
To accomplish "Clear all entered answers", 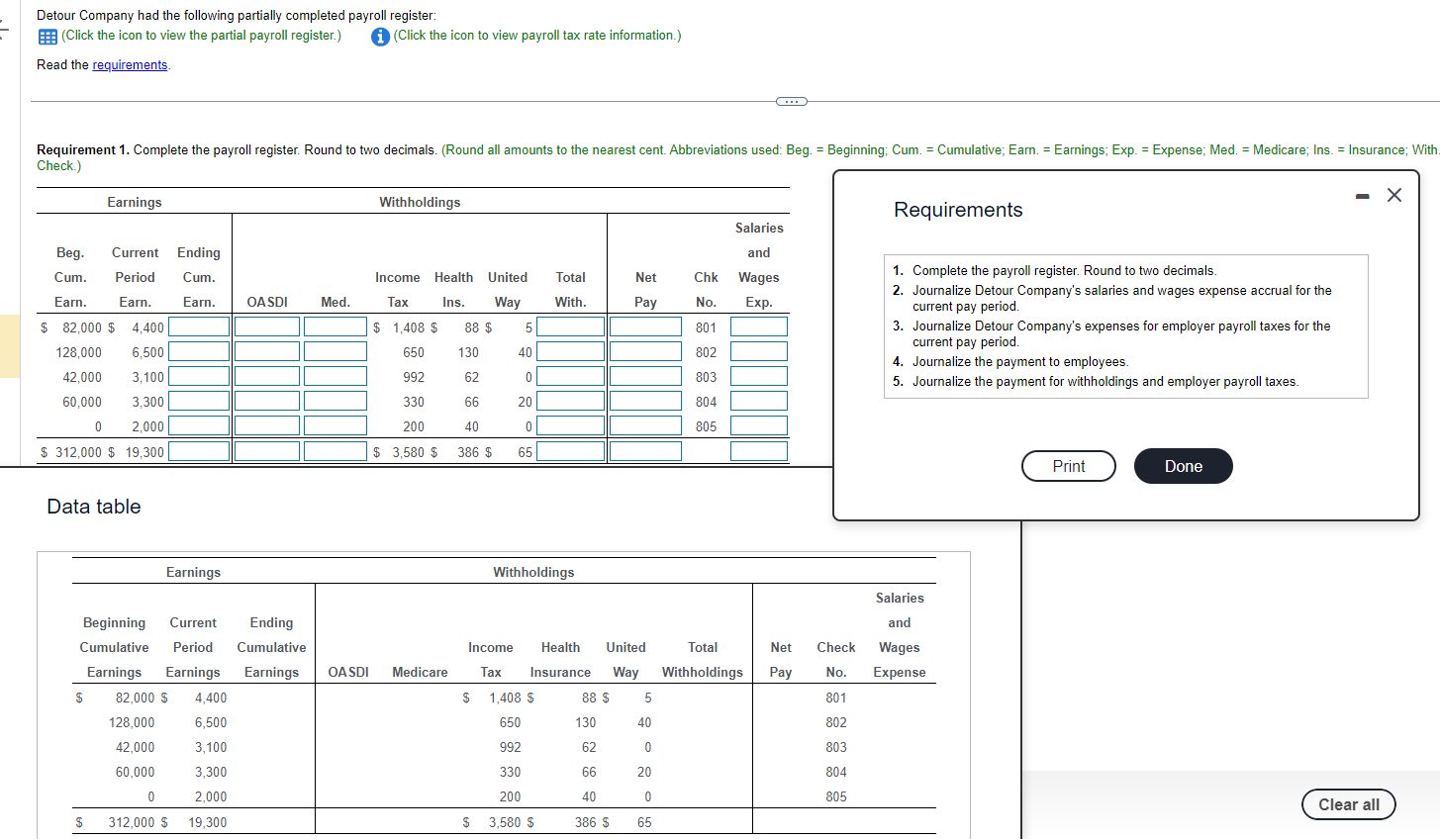I will (x=1349, y=804).
